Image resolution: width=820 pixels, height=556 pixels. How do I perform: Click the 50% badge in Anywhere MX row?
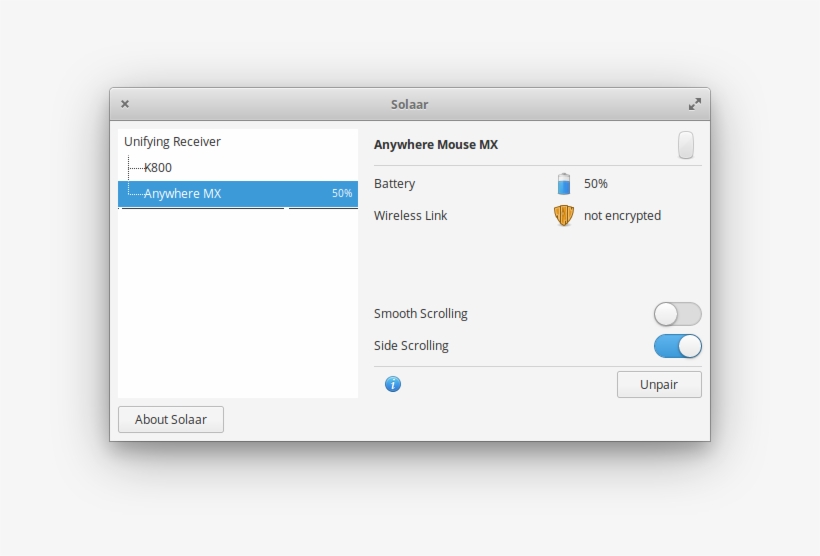coord(342,194)
